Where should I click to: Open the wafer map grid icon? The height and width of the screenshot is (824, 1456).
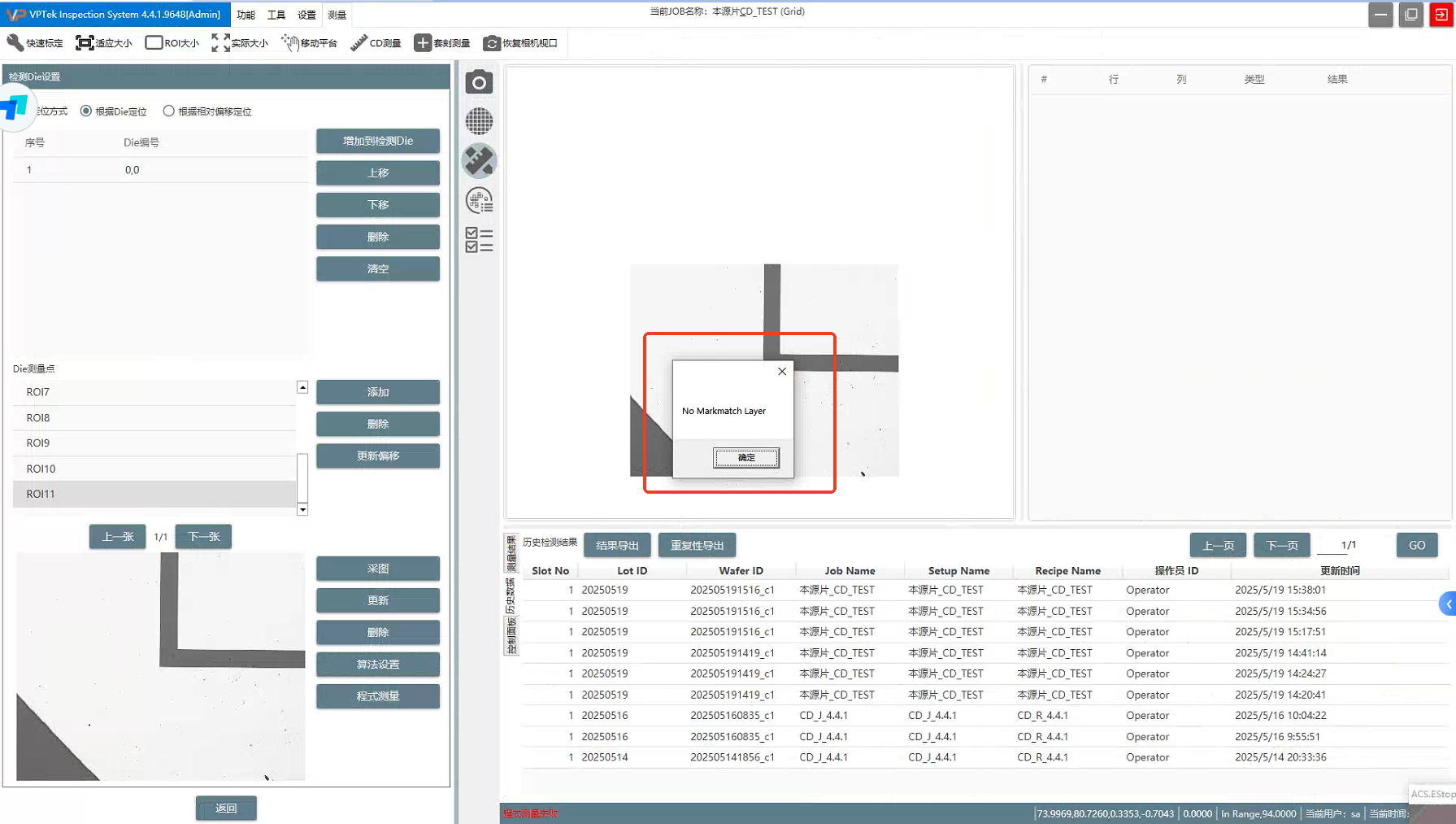point(479,121)
